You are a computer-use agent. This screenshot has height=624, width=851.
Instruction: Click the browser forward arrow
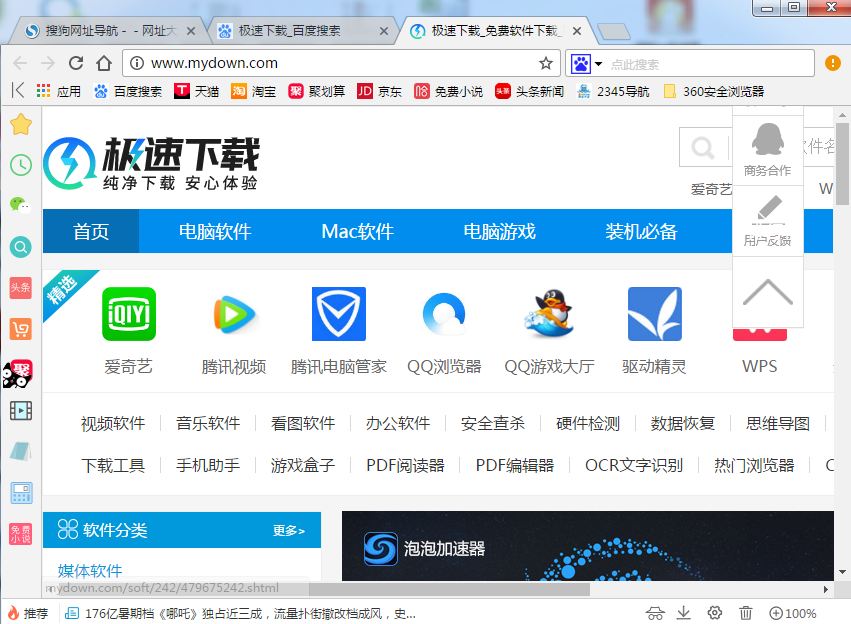tap(48, 63)
